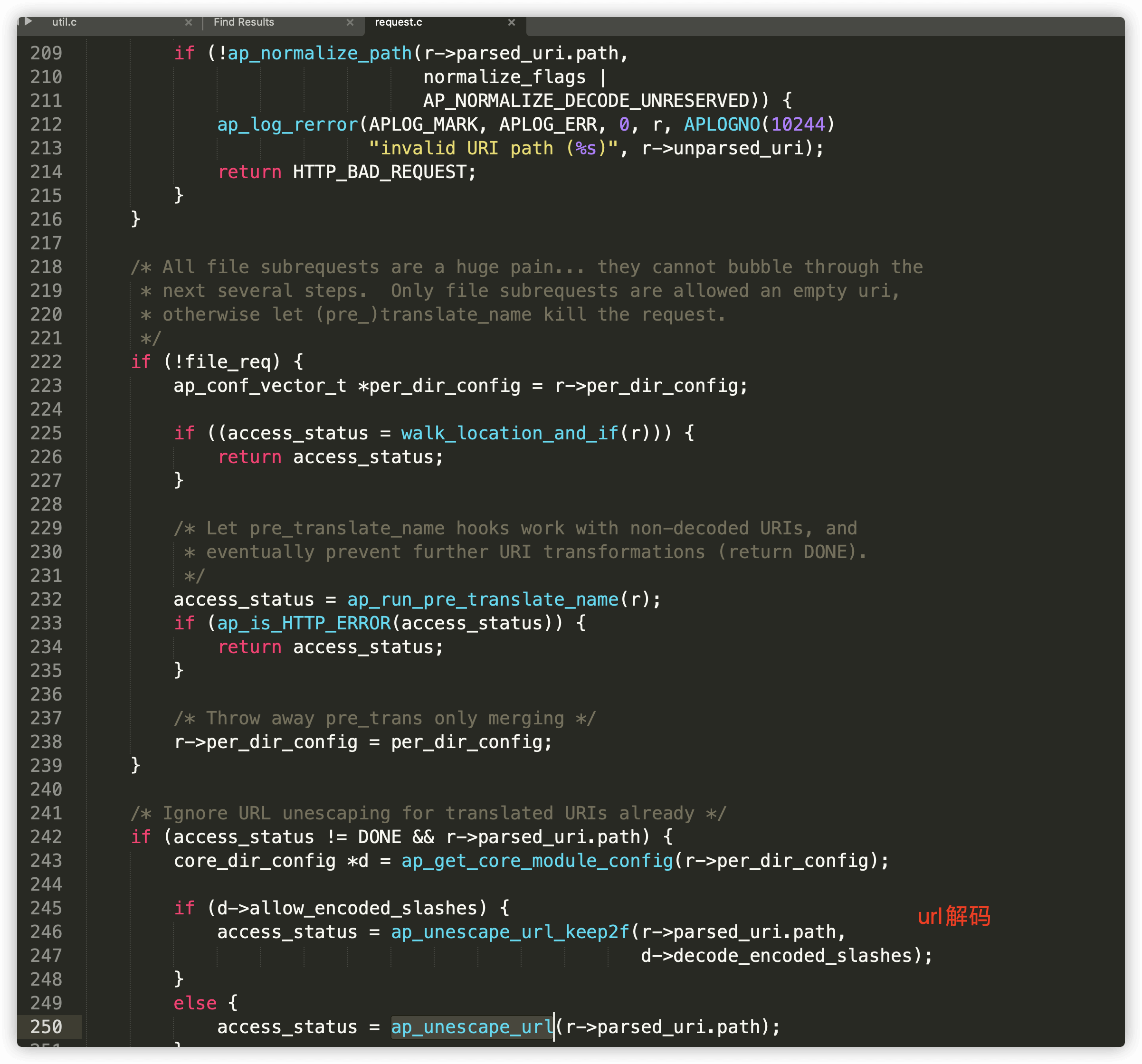The height and width of the screenshot is (1064, 1142).
Task: Select the request.c tab
Action: pos(398,22)
